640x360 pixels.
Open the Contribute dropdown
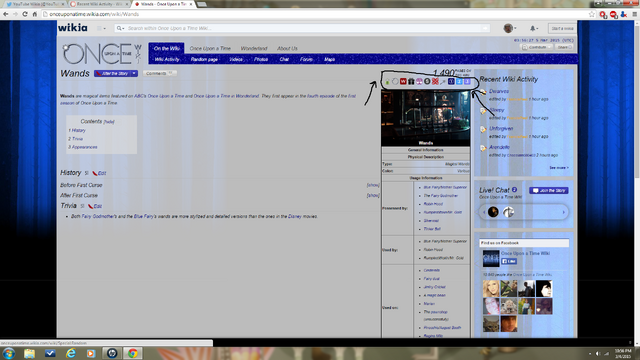pos(537,47)
